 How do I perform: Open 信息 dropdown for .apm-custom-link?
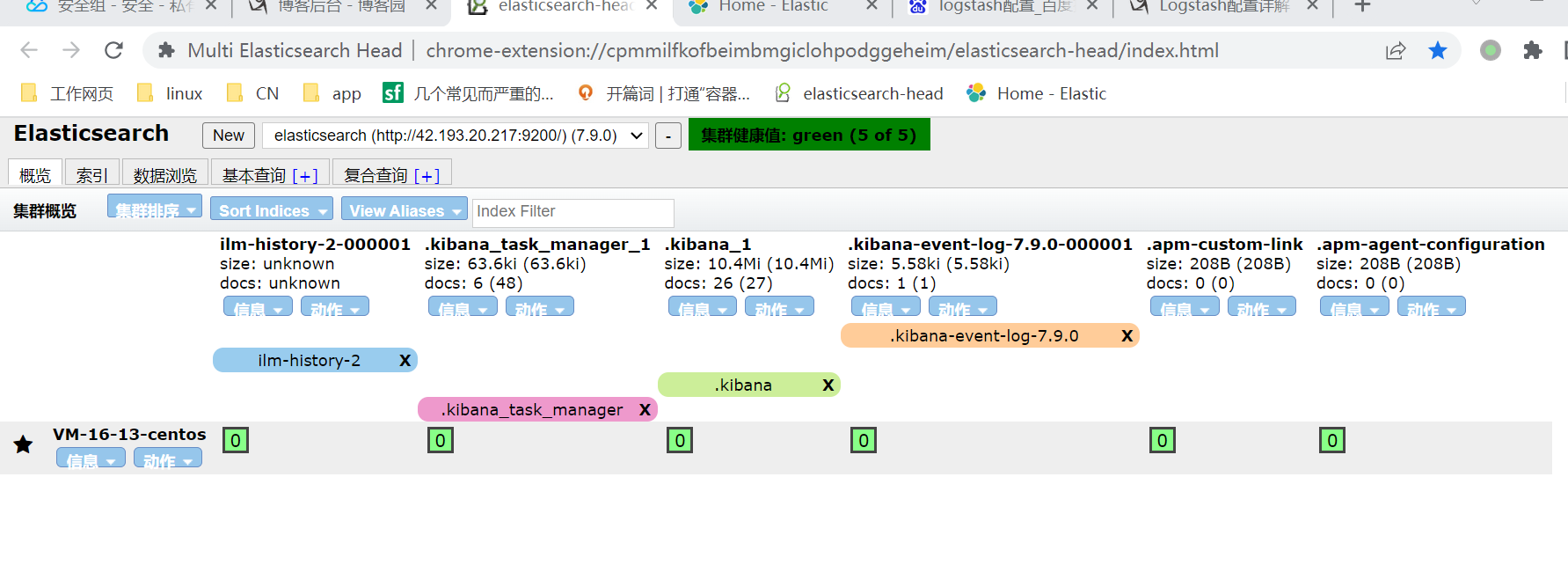click(x=1185, y=307)
